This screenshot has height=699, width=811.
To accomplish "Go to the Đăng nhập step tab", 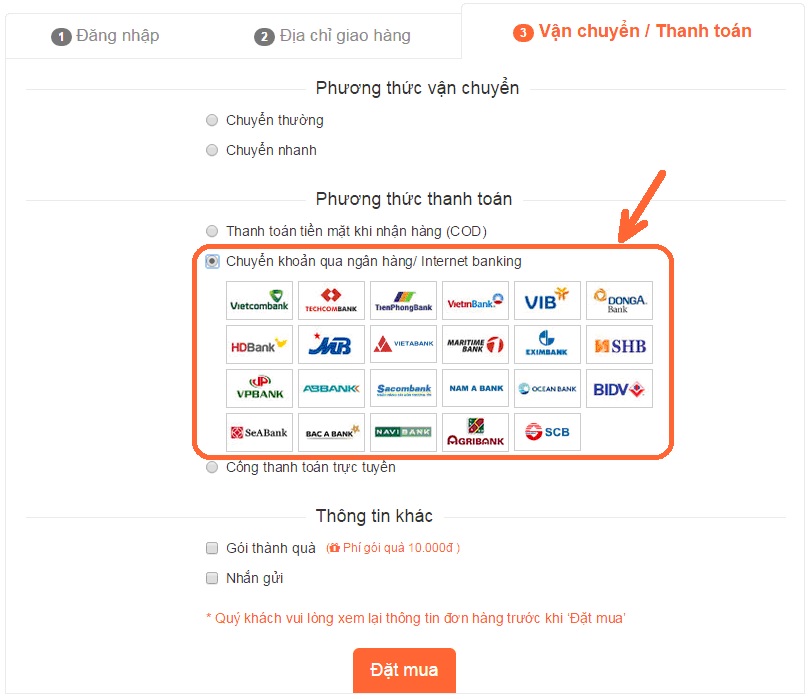I will tap(105, 36).
